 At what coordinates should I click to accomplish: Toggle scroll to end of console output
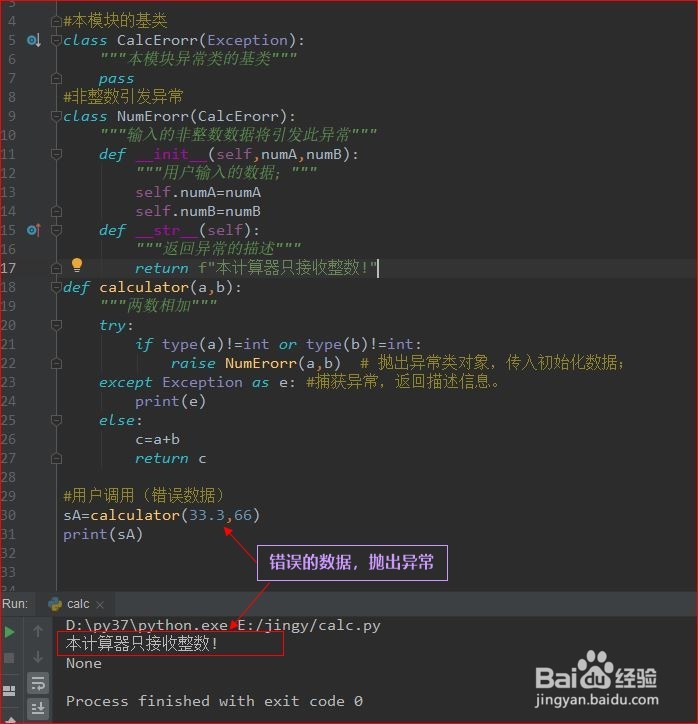(x=38, y=707)
